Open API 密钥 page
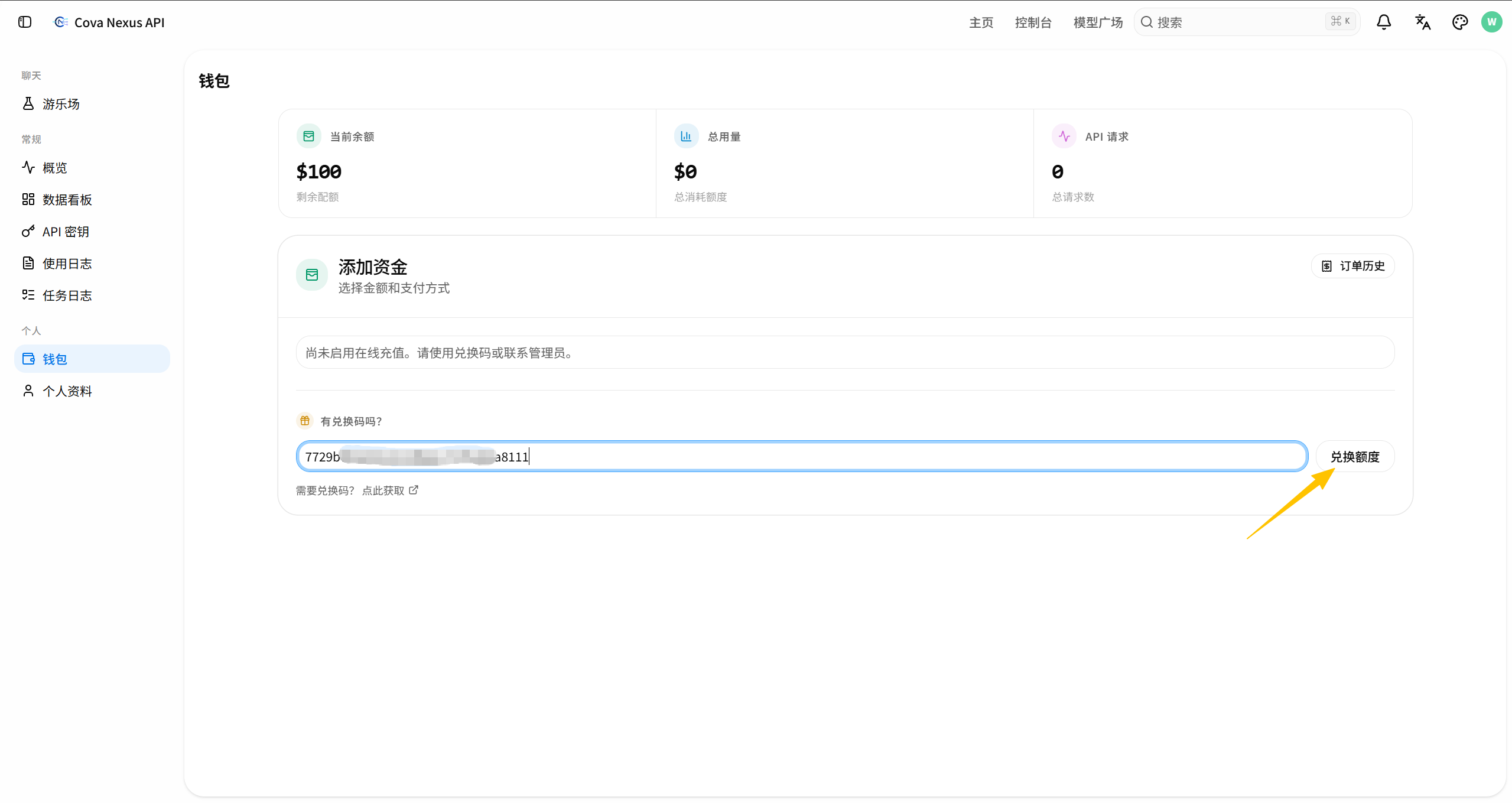The image size is (1512, 803). coord(92,232)
